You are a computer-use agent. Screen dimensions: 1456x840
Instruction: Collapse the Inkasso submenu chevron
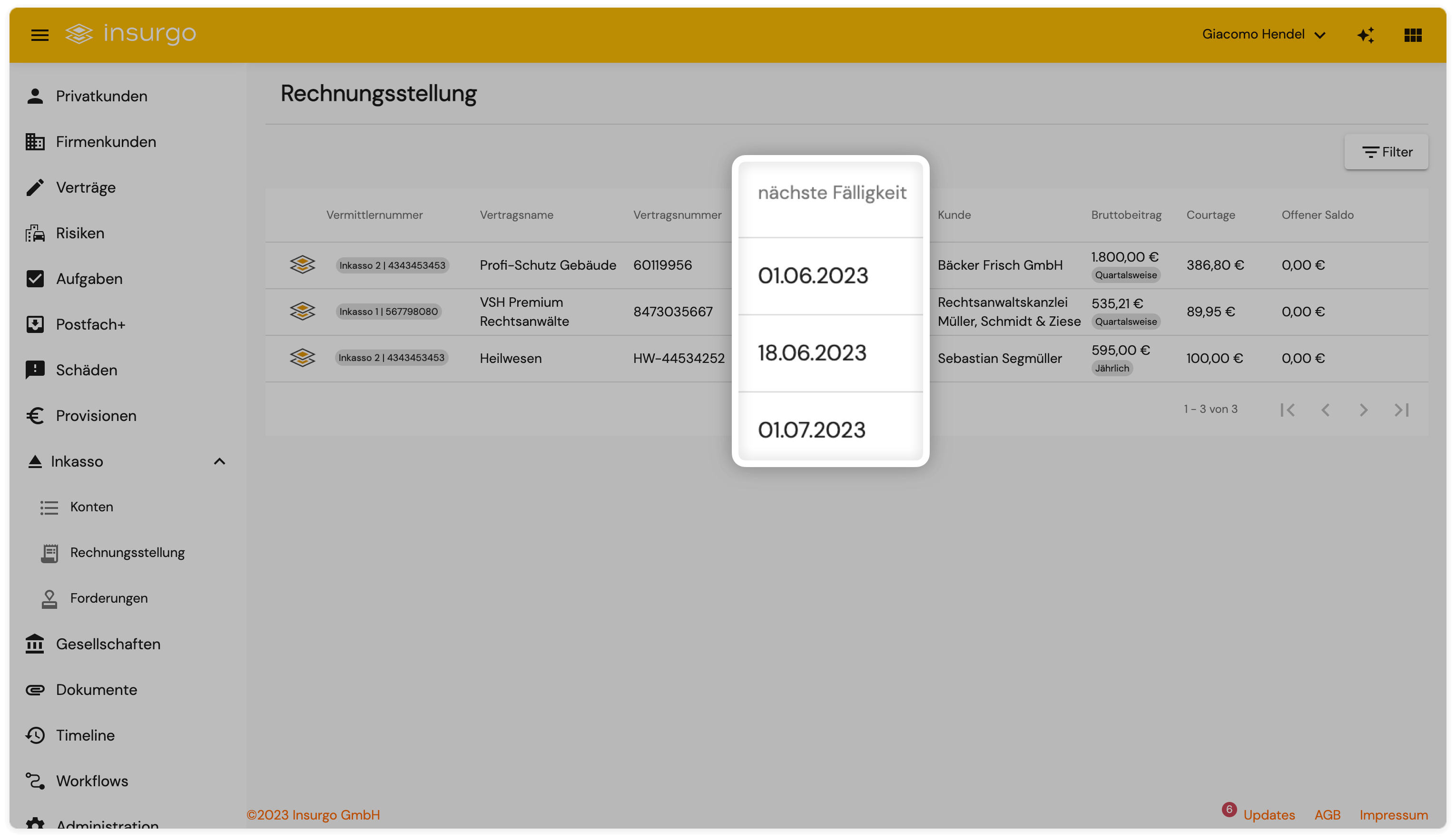click(x=219, y=461)
